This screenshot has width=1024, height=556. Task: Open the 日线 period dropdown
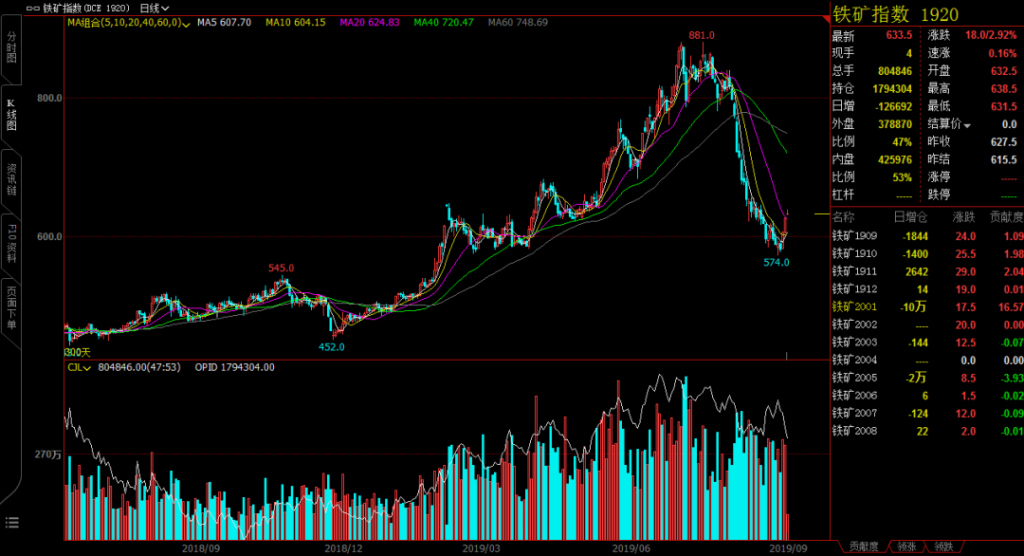tap(155, 7)
